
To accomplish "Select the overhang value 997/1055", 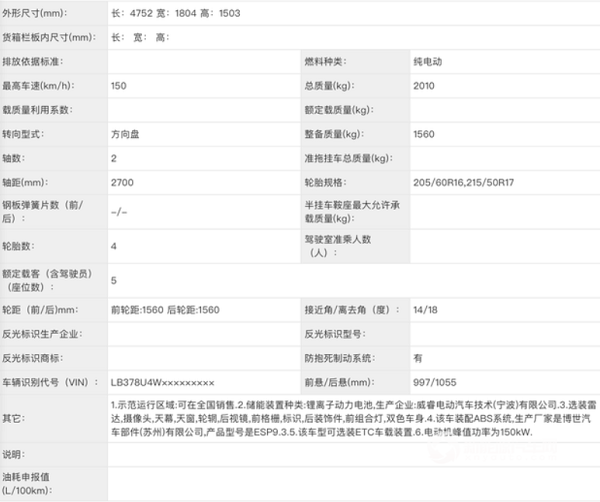I will click(x=435, y=382).
